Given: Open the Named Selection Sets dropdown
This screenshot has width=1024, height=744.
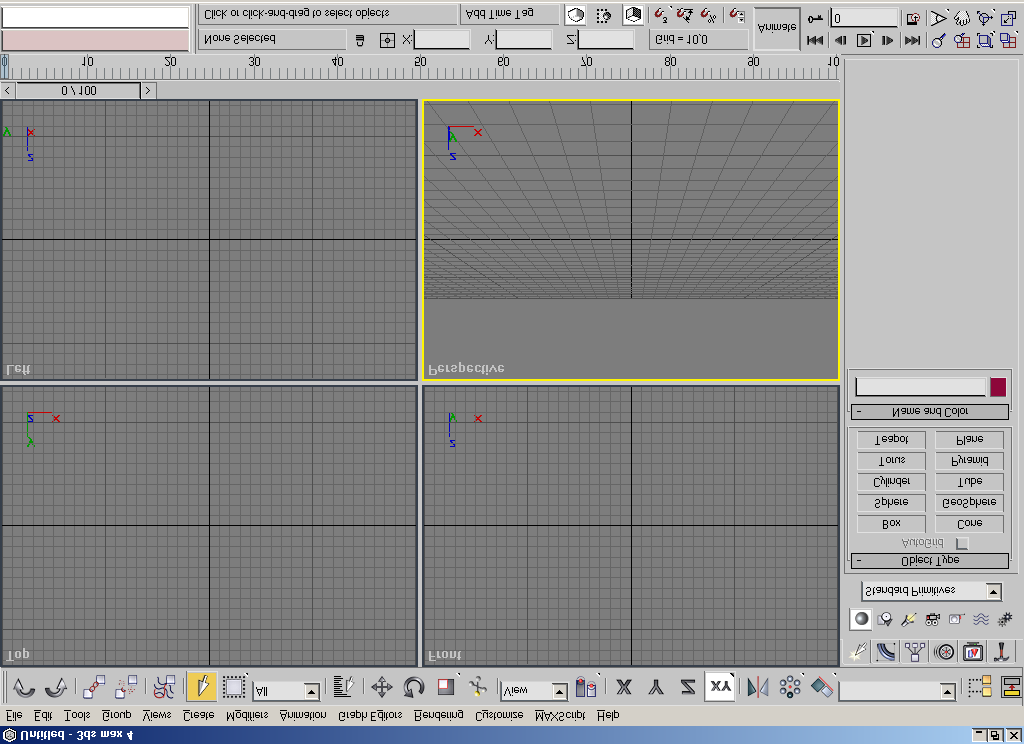Looking at the screenshot, I should (898, 690).
